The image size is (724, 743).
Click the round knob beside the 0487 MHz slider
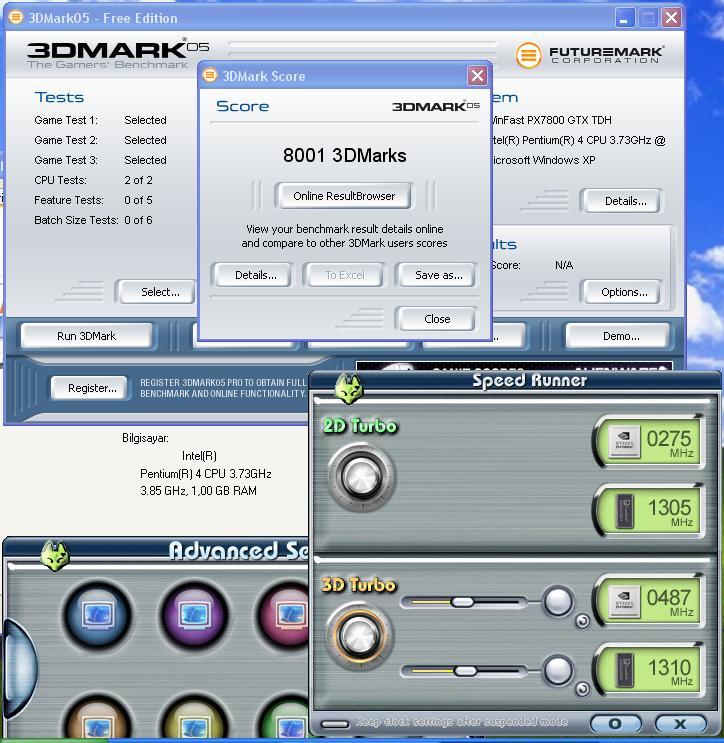558,601
